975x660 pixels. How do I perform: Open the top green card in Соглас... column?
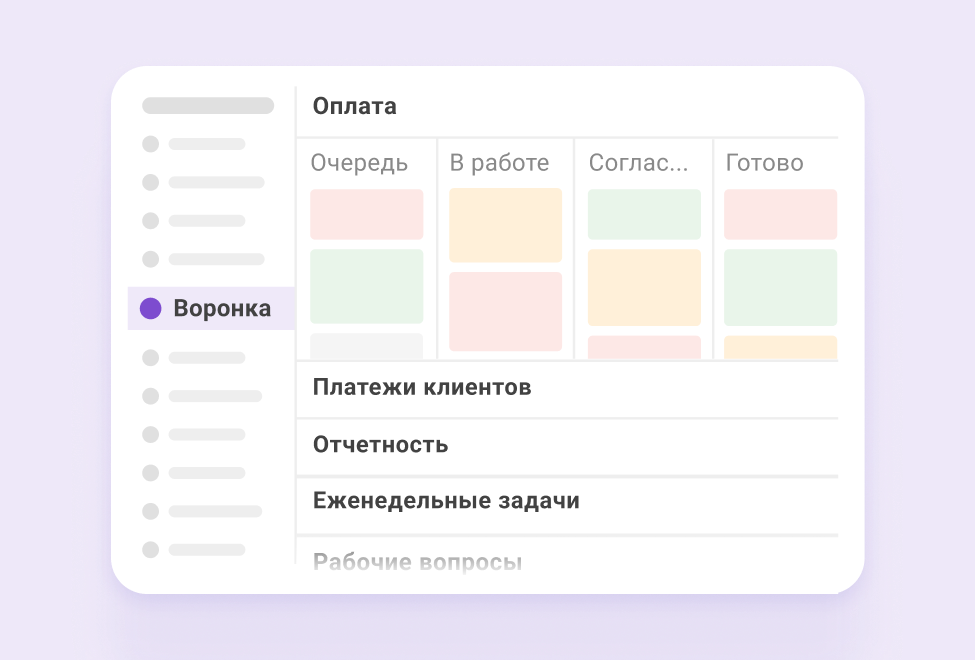pos(644,214)
